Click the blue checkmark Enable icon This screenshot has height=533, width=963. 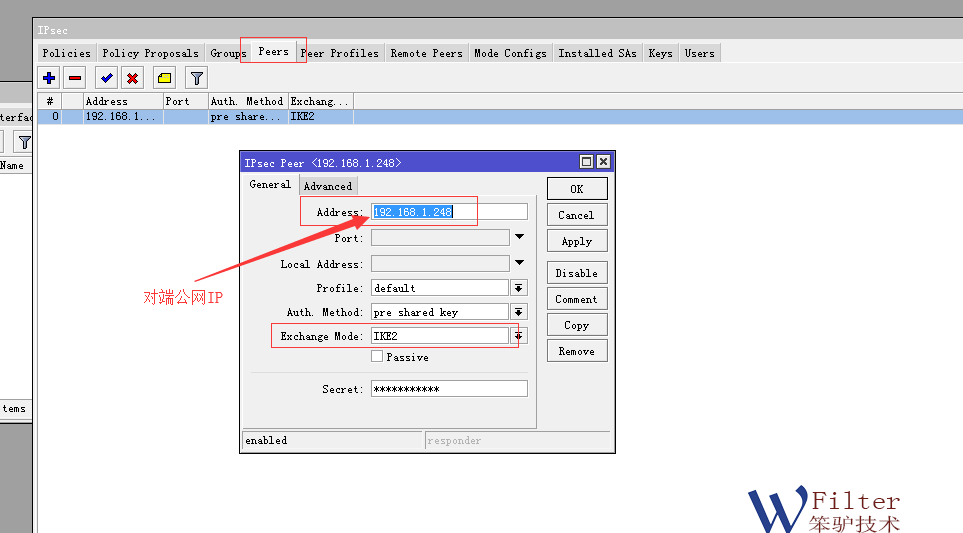(x=106, y=78)
